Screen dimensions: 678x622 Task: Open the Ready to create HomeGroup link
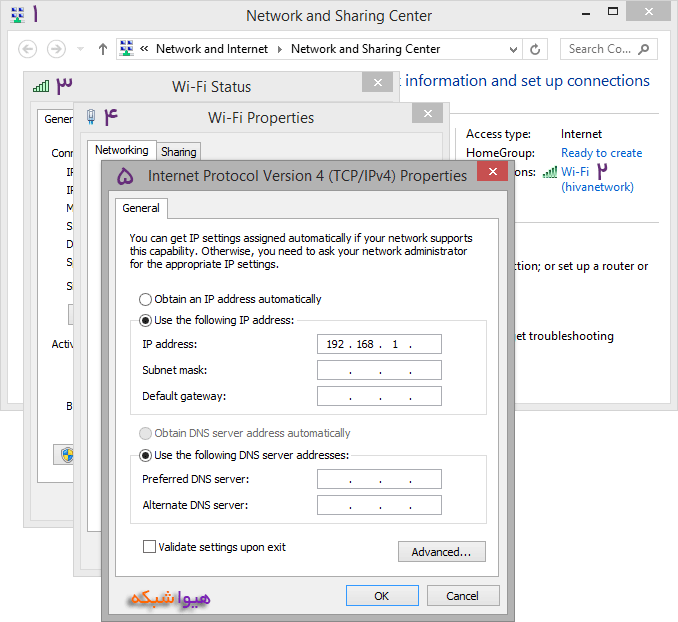click(601, 153)
